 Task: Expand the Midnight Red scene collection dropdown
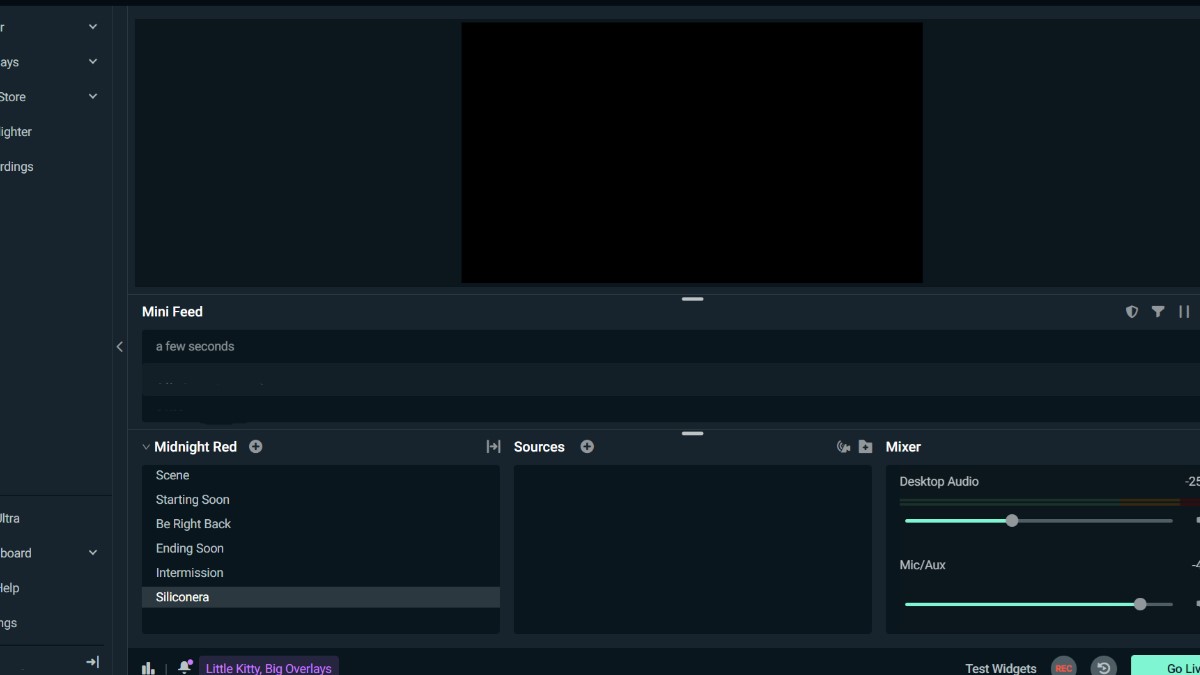146,447
